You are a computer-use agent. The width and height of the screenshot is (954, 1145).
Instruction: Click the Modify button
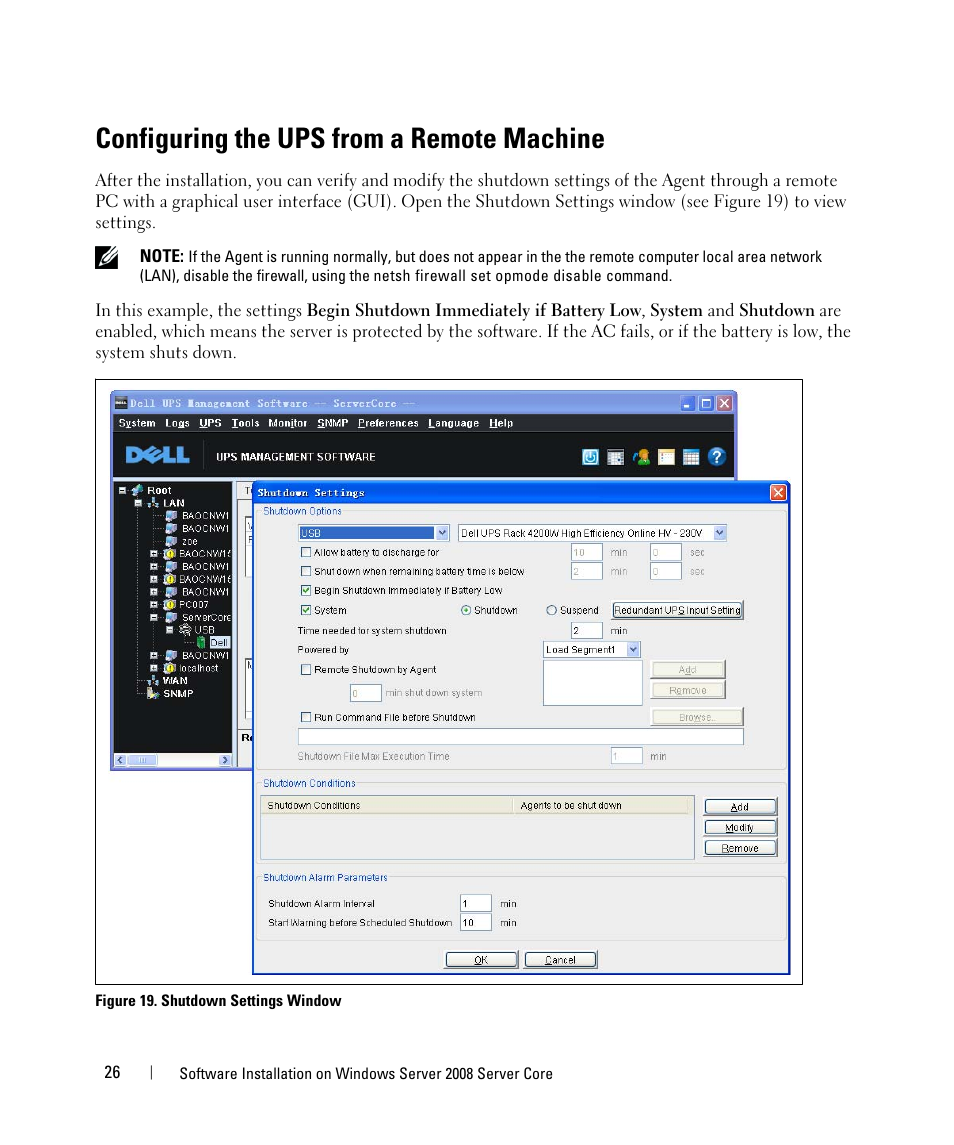click(740, 827)
